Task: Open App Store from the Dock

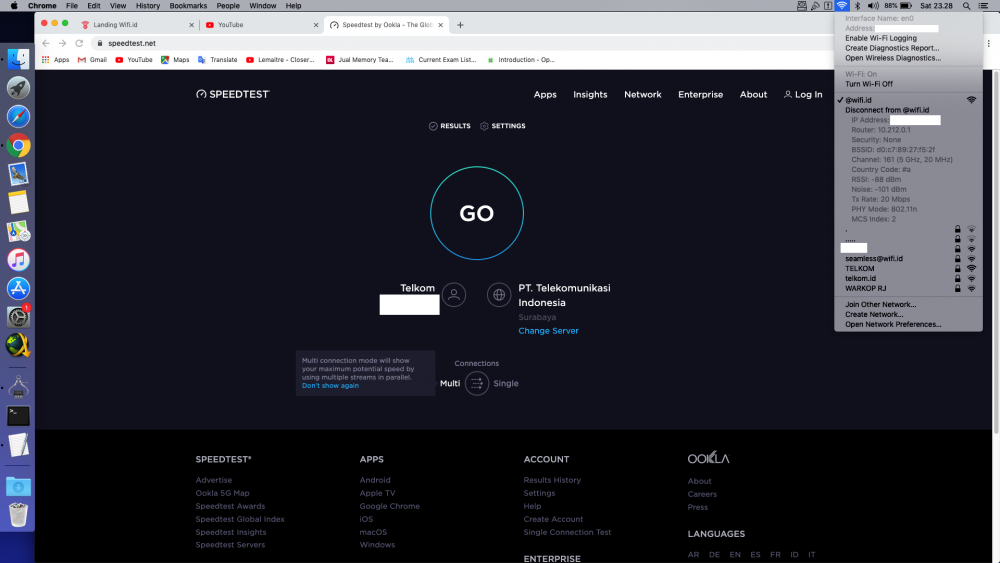Action: click(18, 289)
